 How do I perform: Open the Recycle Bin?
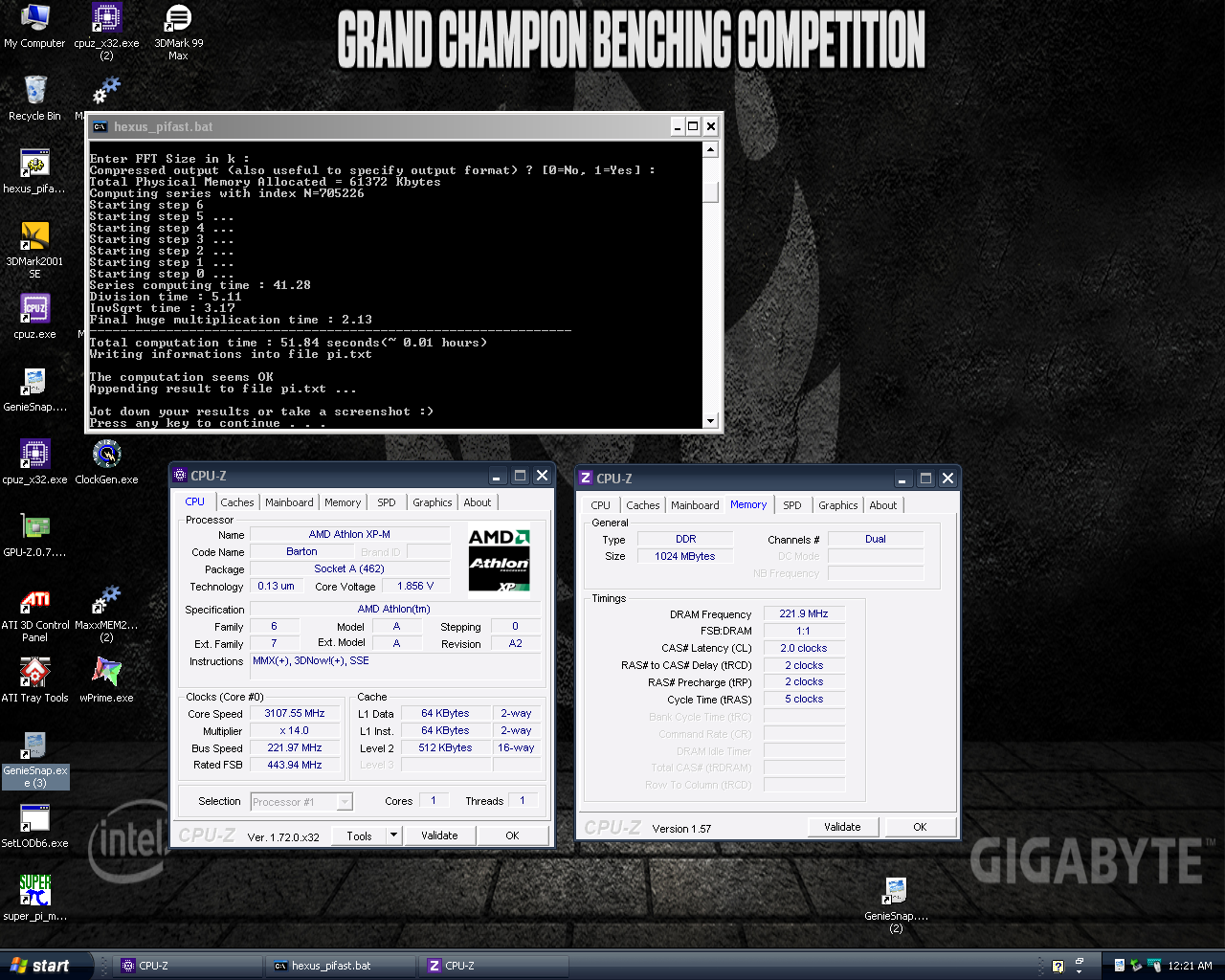click(x=34, y=99)
